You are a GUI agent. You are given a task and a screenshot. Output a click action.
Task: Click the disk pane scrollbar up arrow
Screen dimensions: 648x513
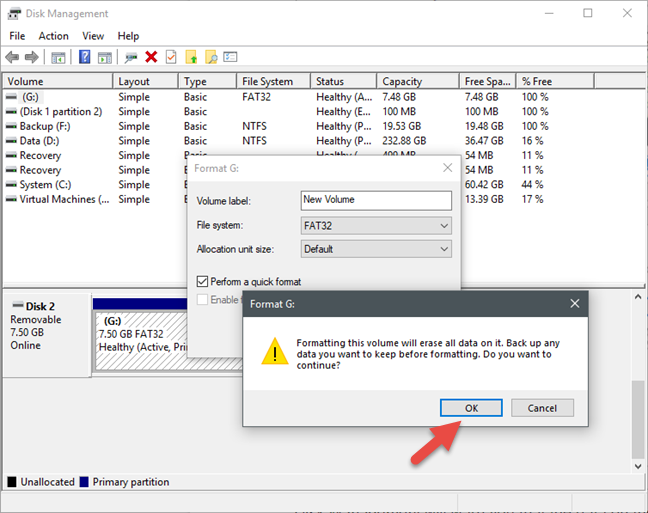(638, 297)
